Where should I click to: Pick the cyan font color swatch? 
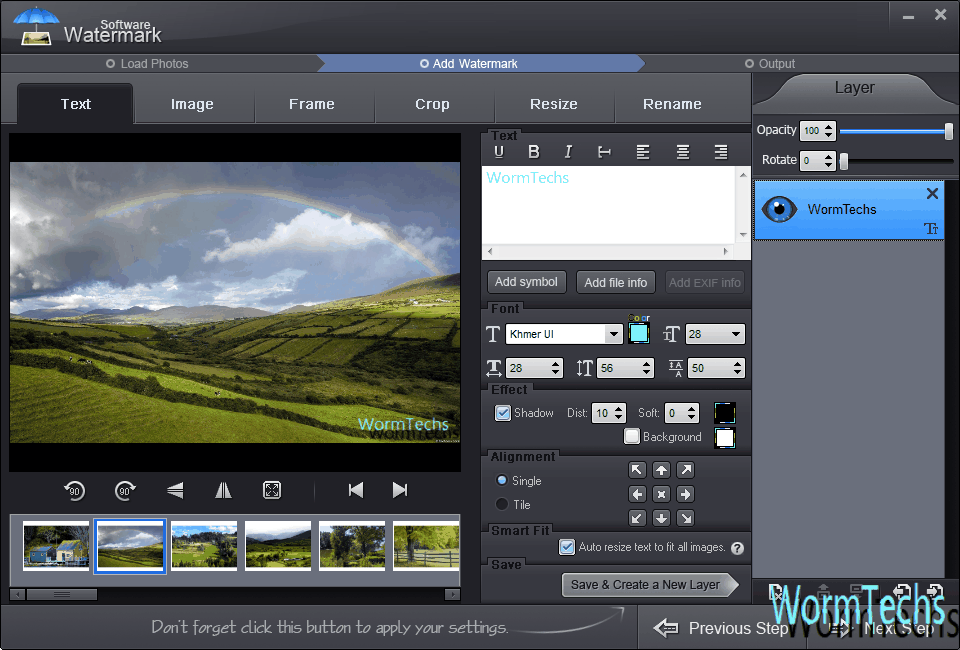639,334
